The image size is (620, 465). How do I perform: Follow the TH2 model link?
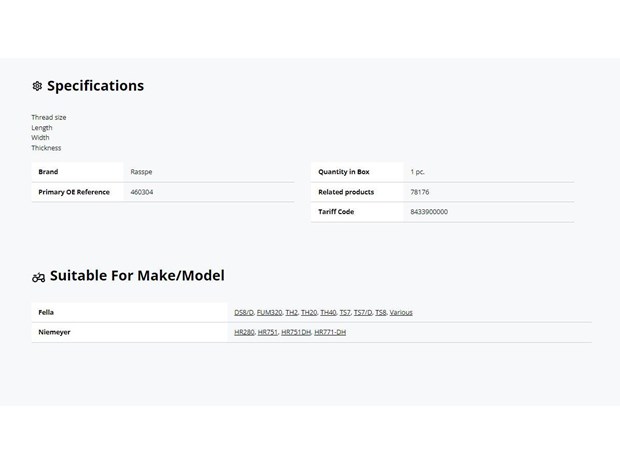pyautogui.click(x=291, y=312)
